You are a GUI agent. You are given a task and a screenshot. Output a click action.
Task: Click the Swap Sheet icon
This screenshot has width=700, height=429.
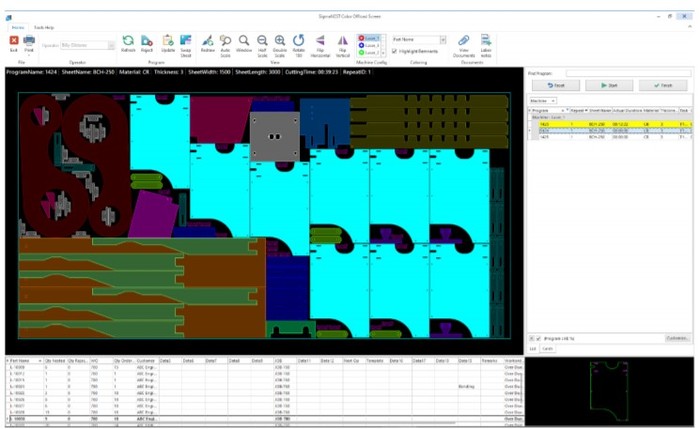[x=186, y=40]
